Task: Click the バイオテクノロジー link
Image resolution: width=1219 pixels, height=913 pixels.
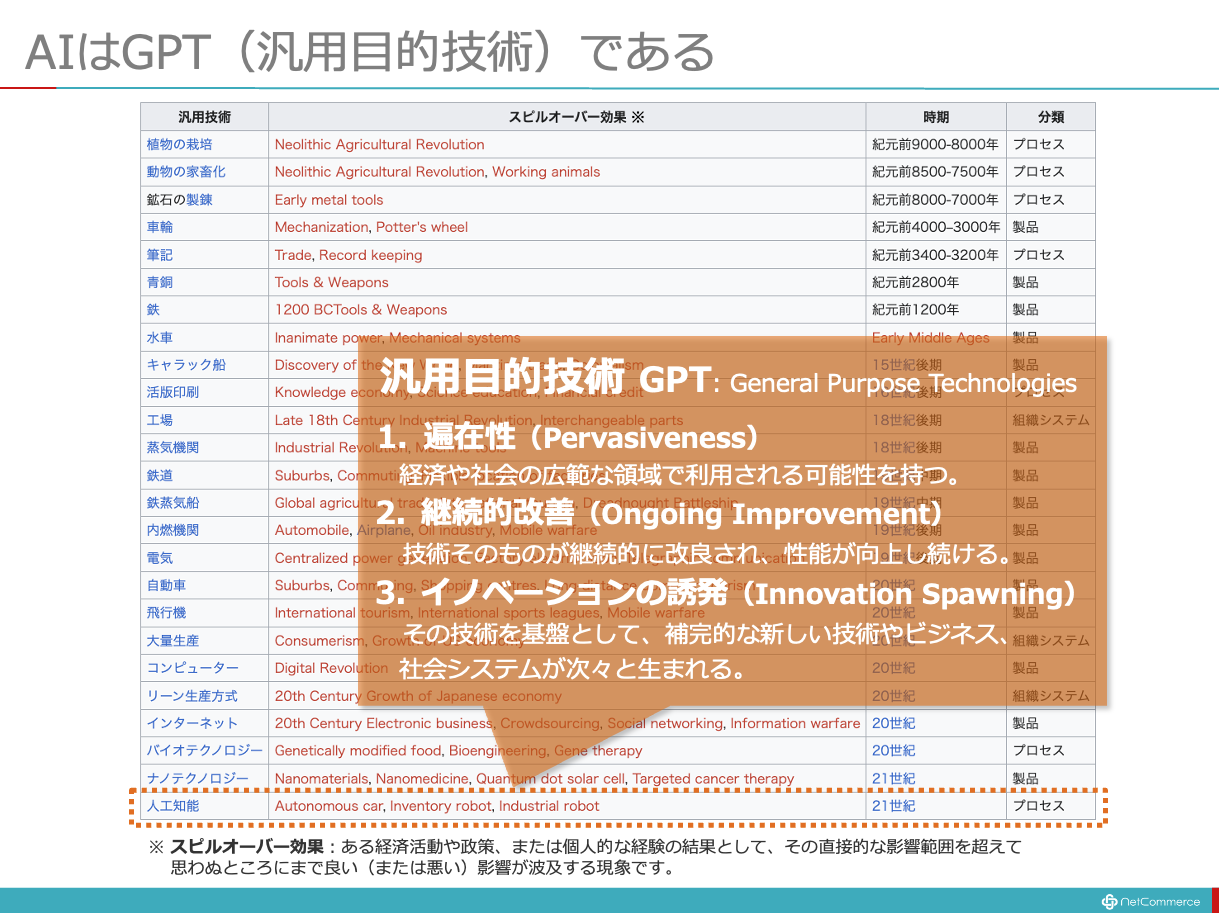Action: tap(204, 750)
